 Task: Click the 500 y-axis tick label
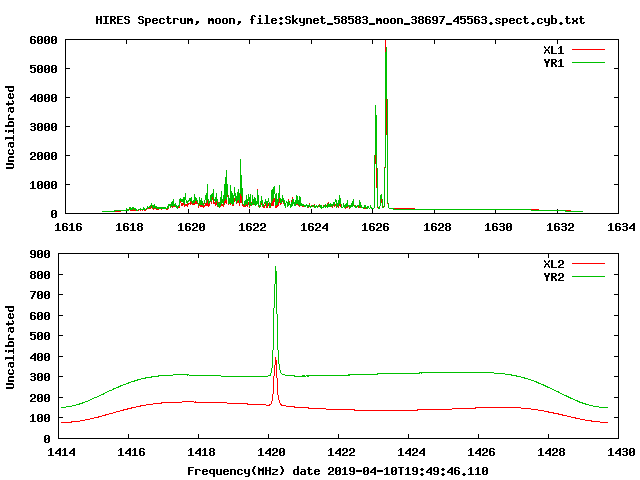pos(40,336)
